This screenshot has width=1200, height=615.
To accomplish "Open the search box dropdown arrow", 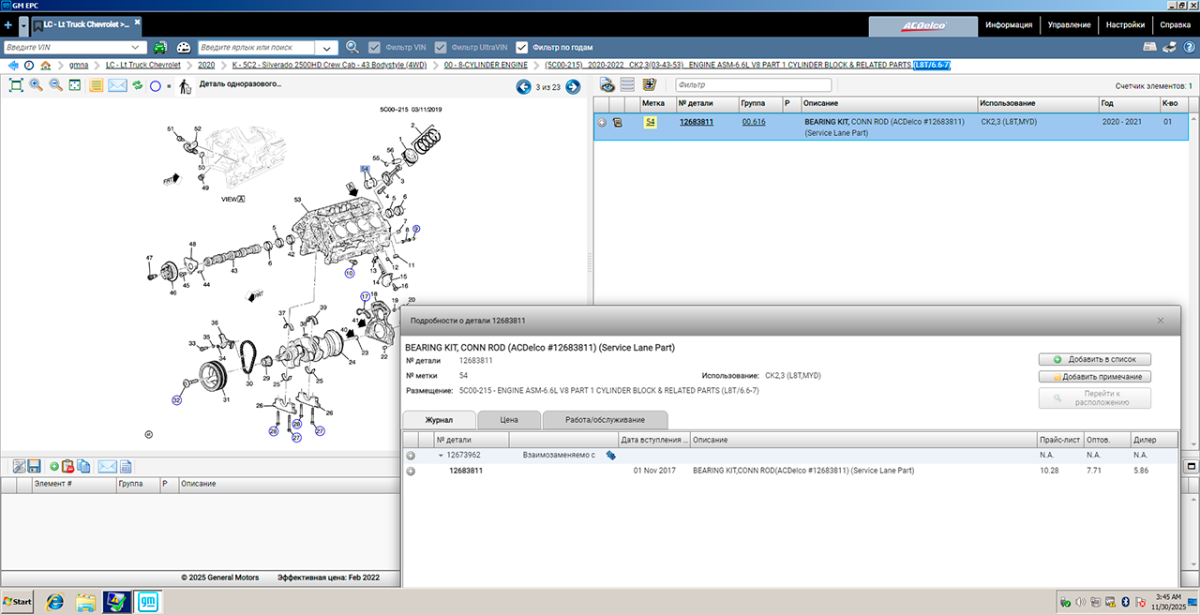I will pos(329,47).
